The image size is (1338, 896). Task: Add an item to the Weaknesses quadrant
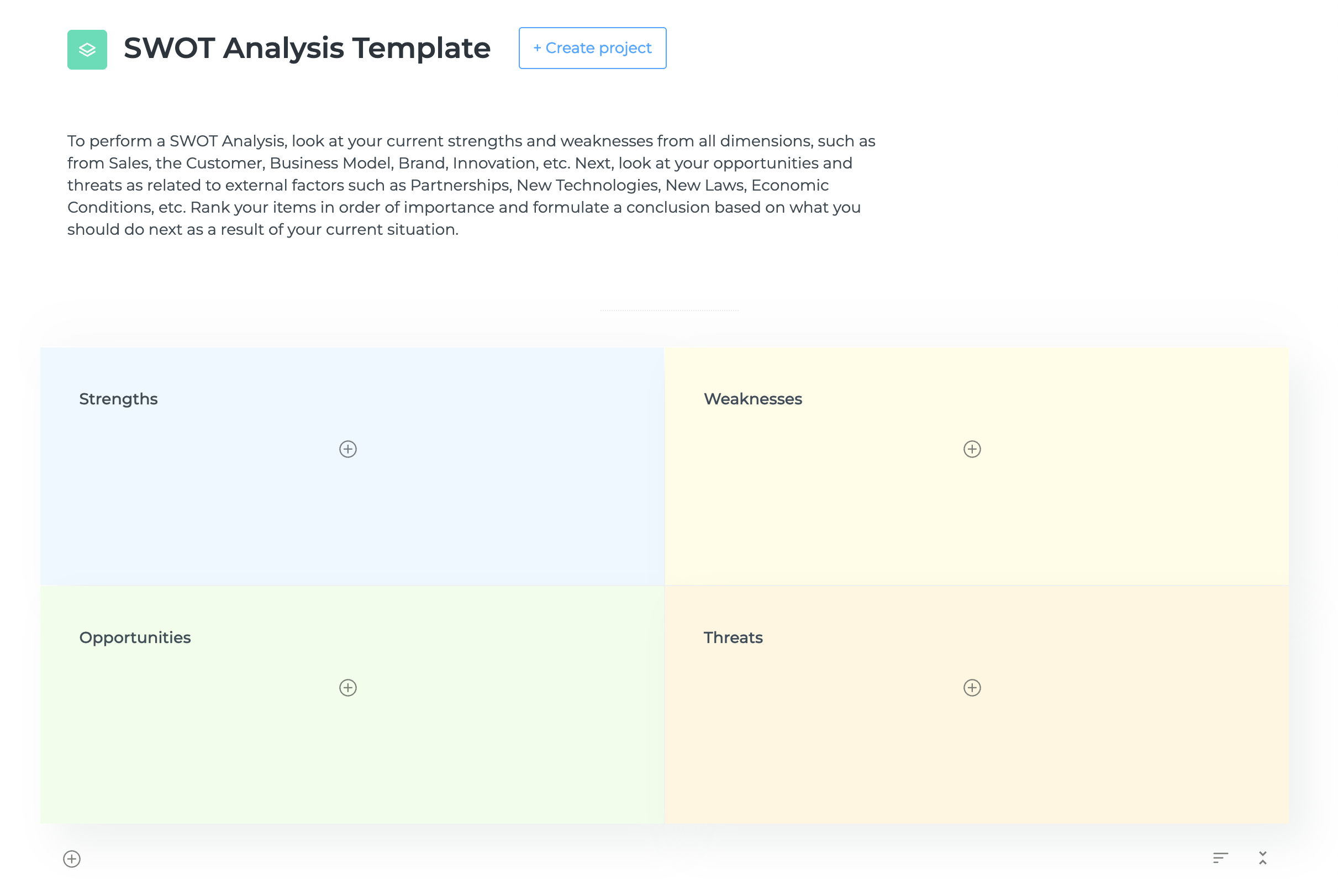point(972,449)
